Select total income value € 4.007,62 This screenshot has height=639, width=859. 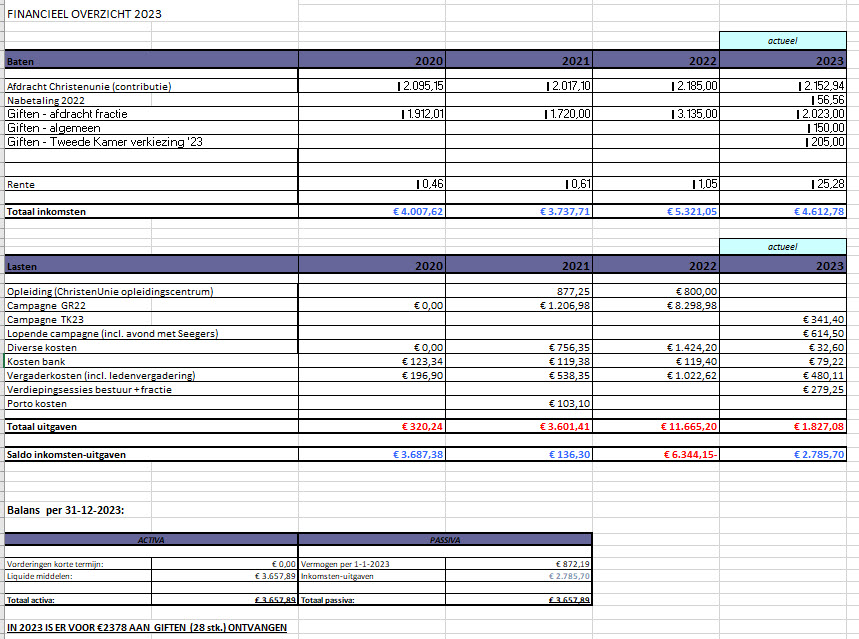[x=417, y=212]
